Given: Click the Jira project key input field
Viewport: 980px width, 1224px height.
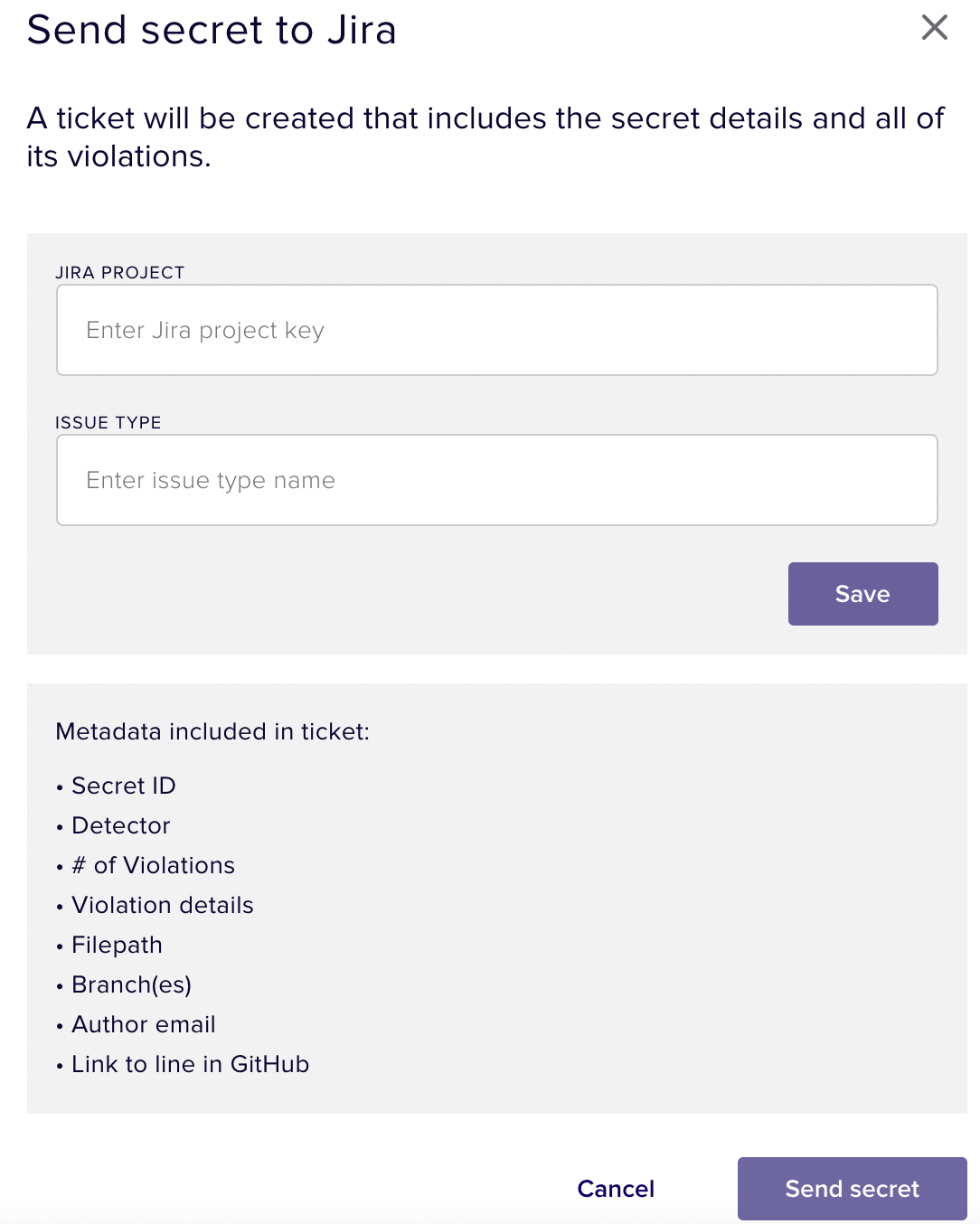Looking at the screenshot, I should 496,330.
